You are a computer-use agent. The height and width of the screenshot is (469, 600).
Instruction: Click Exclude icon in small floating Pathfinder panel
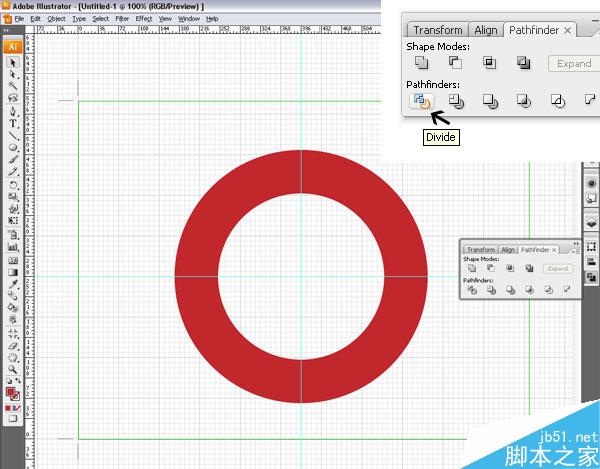pos(529,268)
